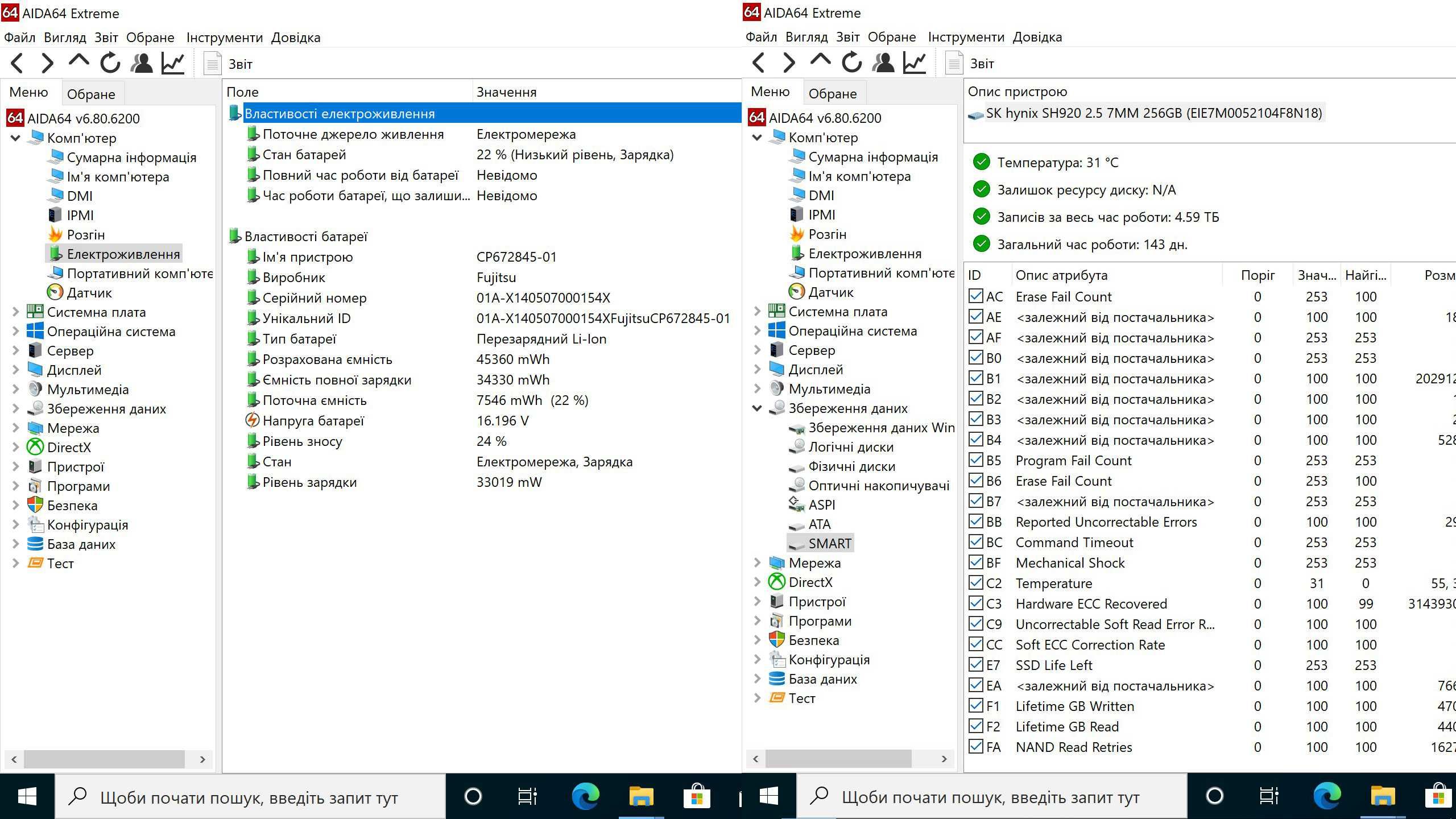Open Edge browser on left taskbar
This screenshot has height=819, width=1456.
pos(585,796)
